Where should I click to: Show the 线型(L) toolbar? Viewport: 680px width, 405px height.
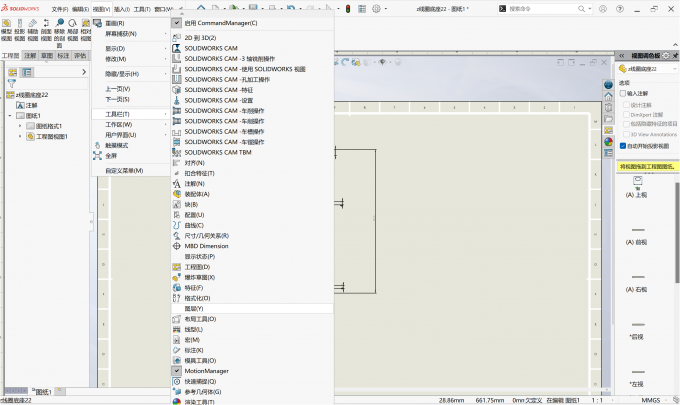(x=252, y=329)
